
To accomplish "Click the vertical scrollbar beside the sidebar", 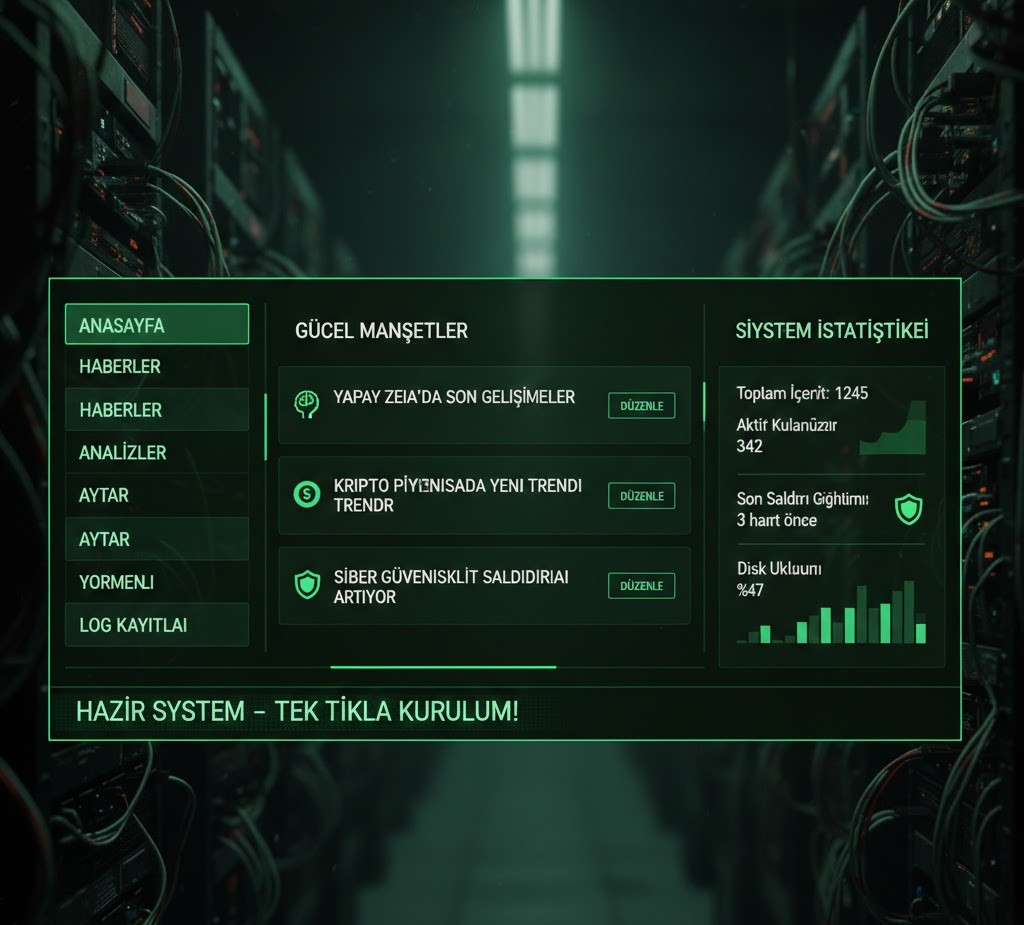I will pyautogui.click(x=265, y=427).
